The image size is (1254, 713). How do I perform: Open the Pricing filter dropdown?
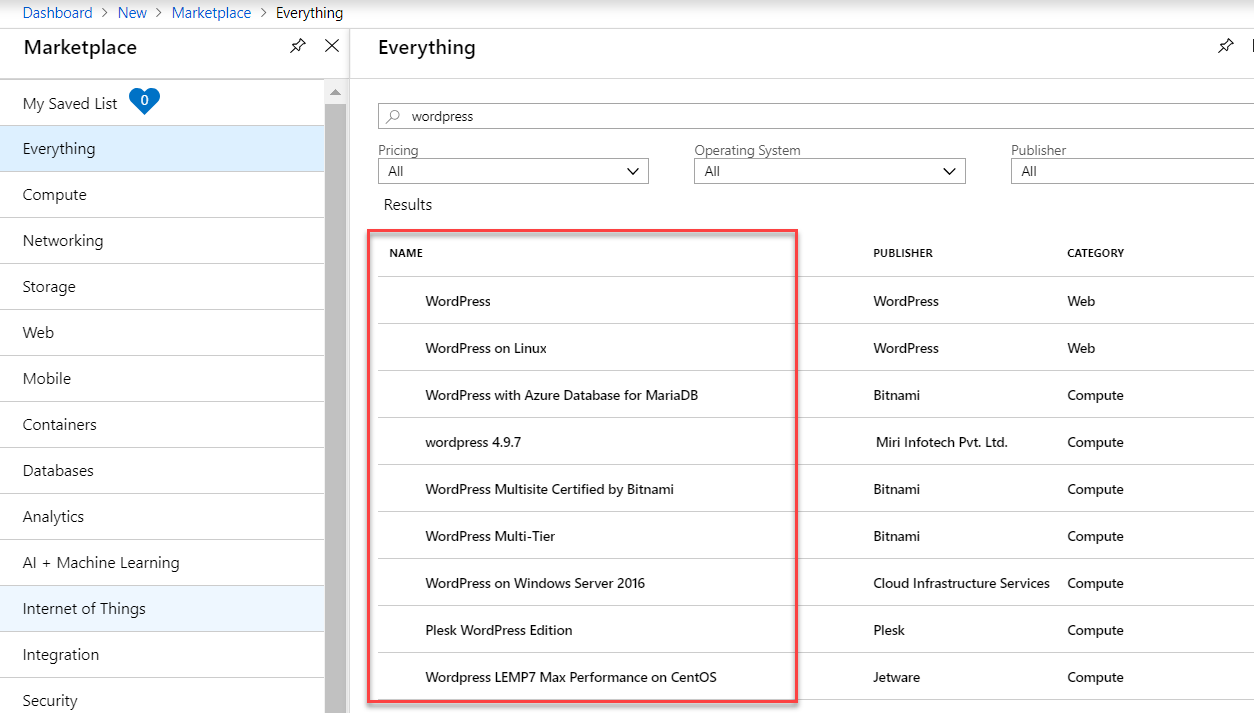pos(513,171)
